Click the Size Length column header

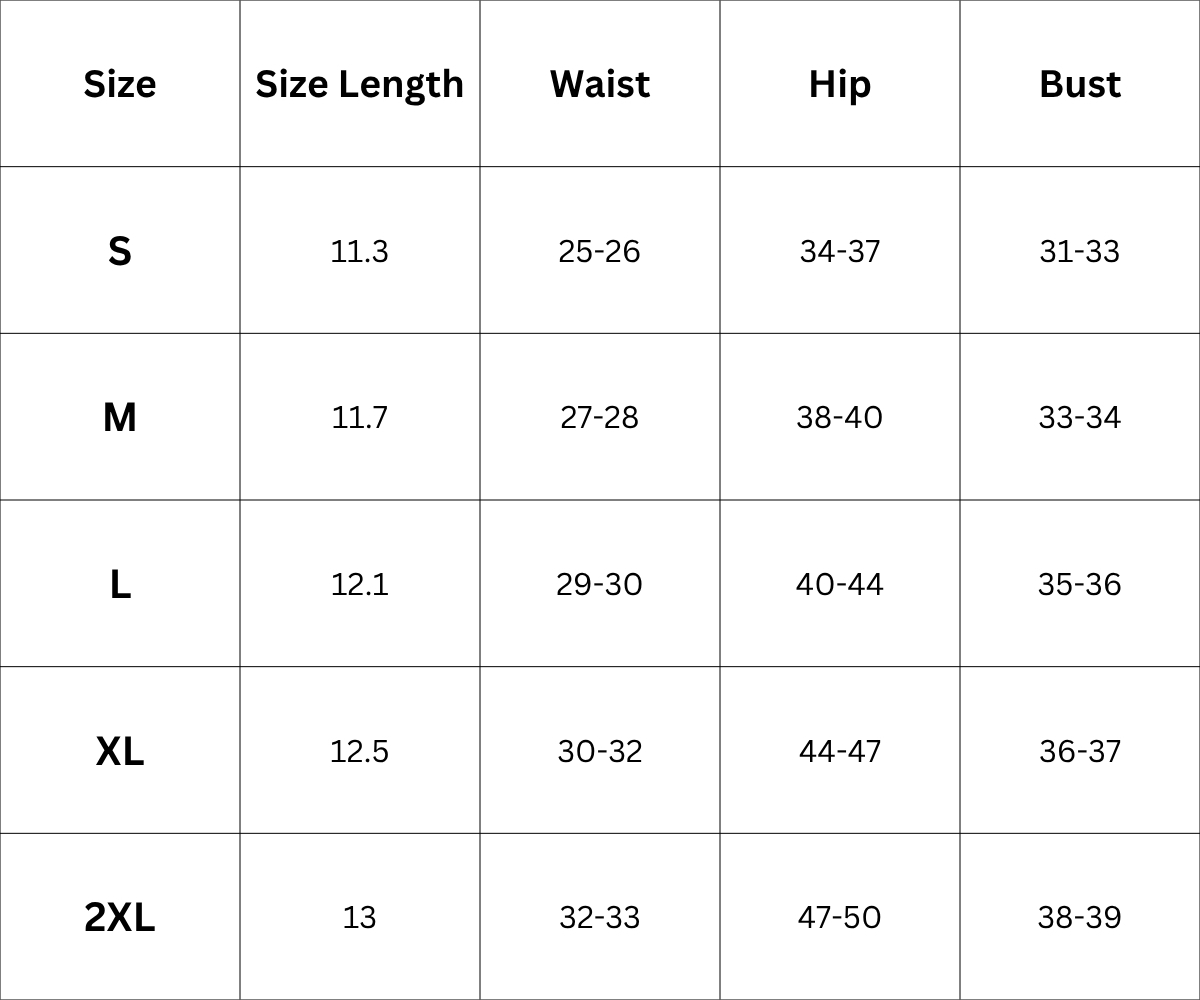359,84
